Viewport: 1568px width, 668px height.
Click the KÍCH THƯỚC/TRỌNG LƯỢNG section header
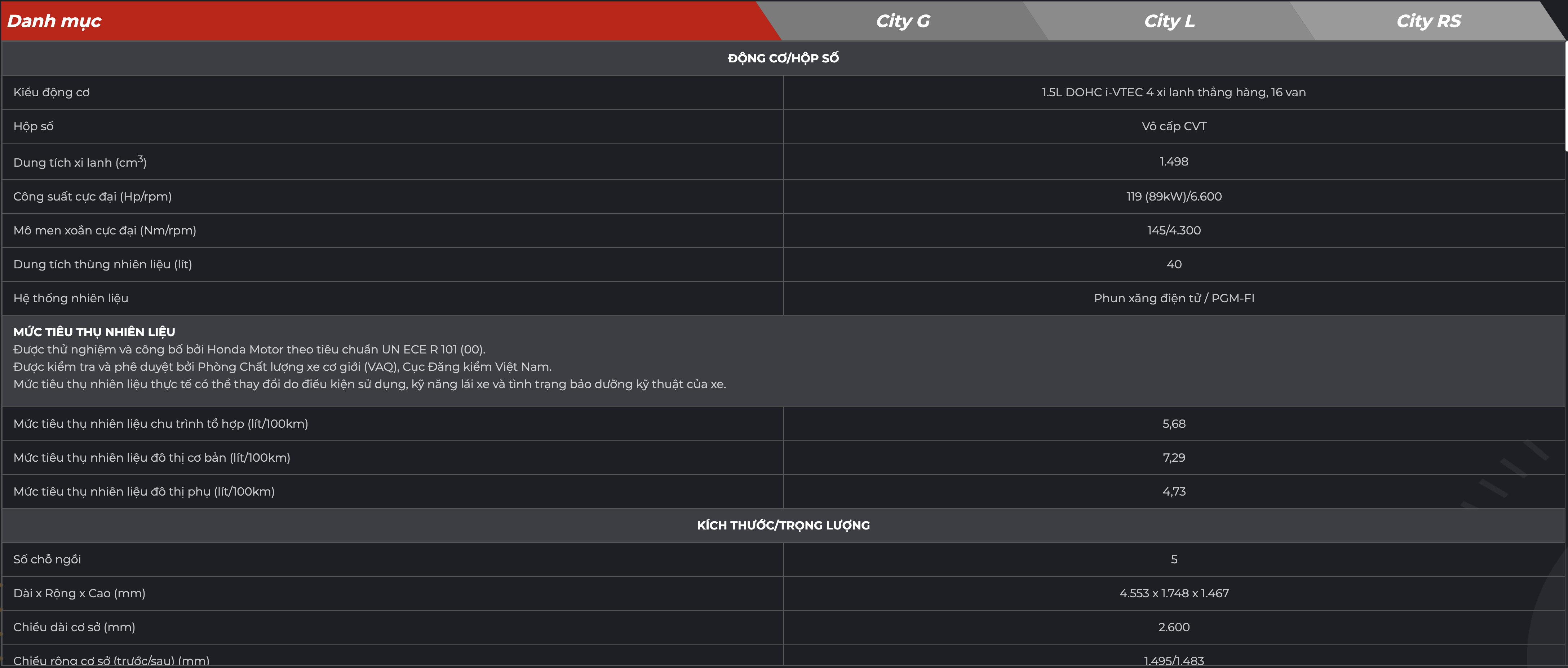(783, 526)
